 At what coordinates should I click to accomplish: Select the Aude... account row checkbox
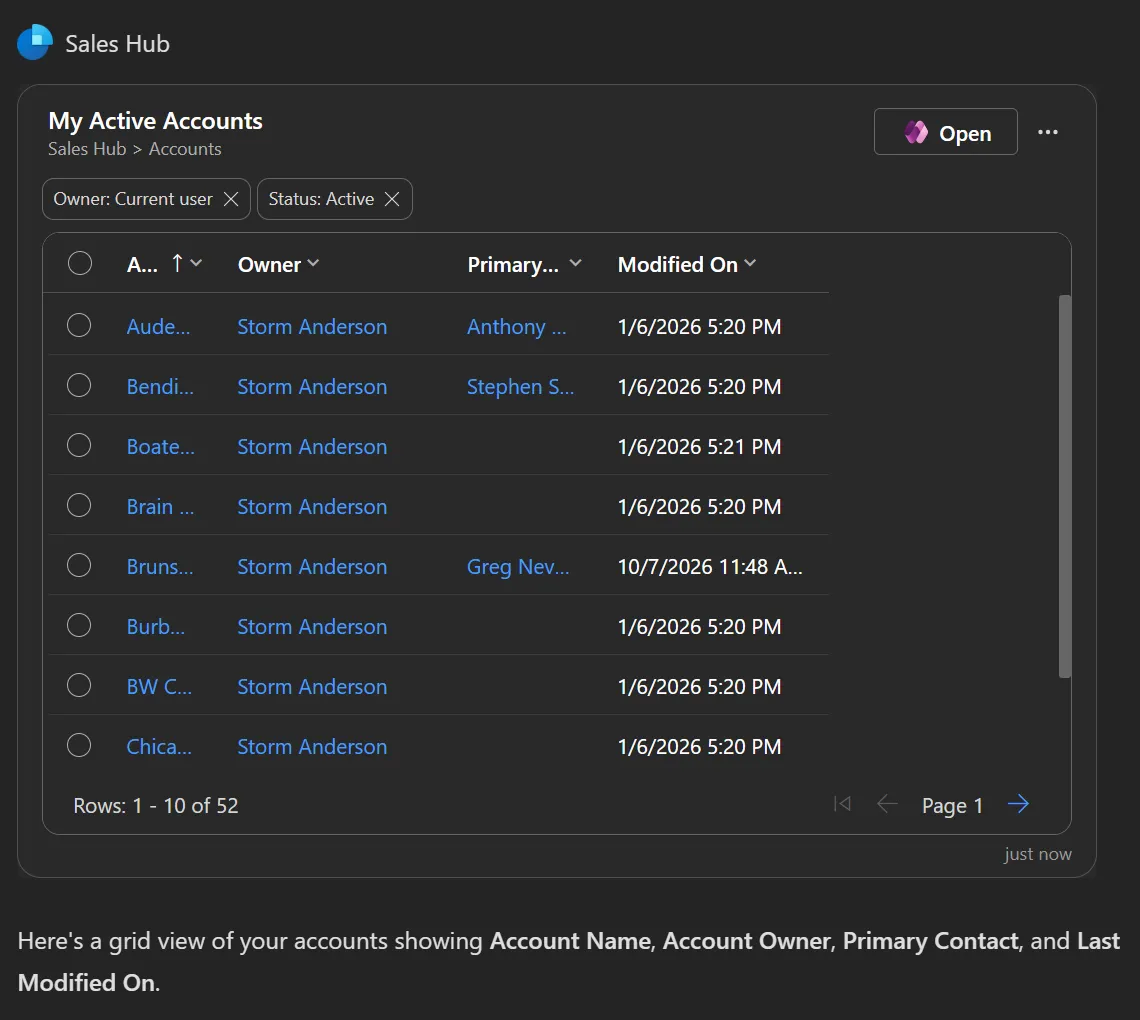tap(79, 325)
